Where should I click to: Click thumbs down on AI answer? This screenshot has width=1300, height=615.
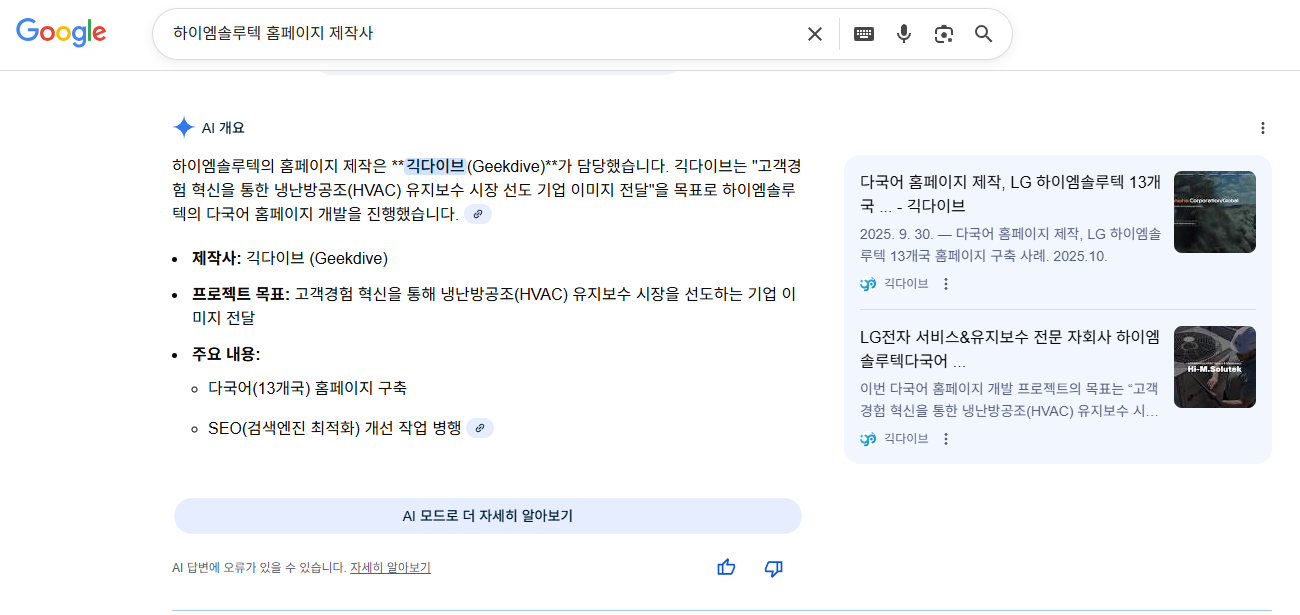coord(773,568)
